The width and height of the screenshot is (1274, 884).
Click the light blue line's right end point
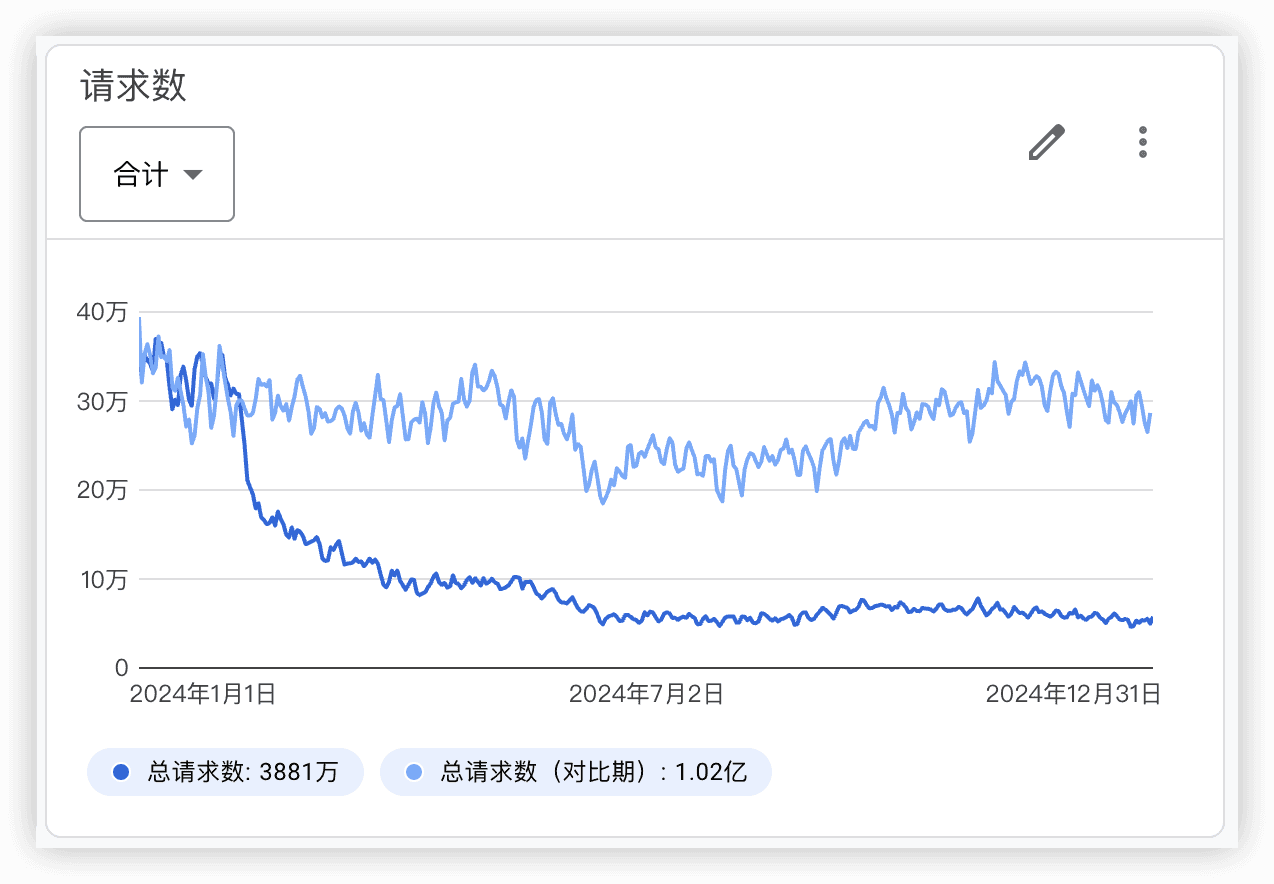click(1151, 414)
